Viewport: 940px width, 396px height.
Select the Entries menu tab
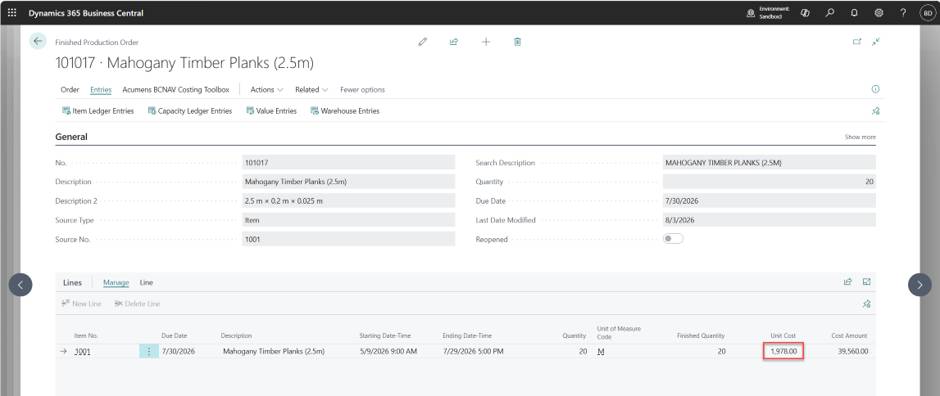tap(101, 90)
